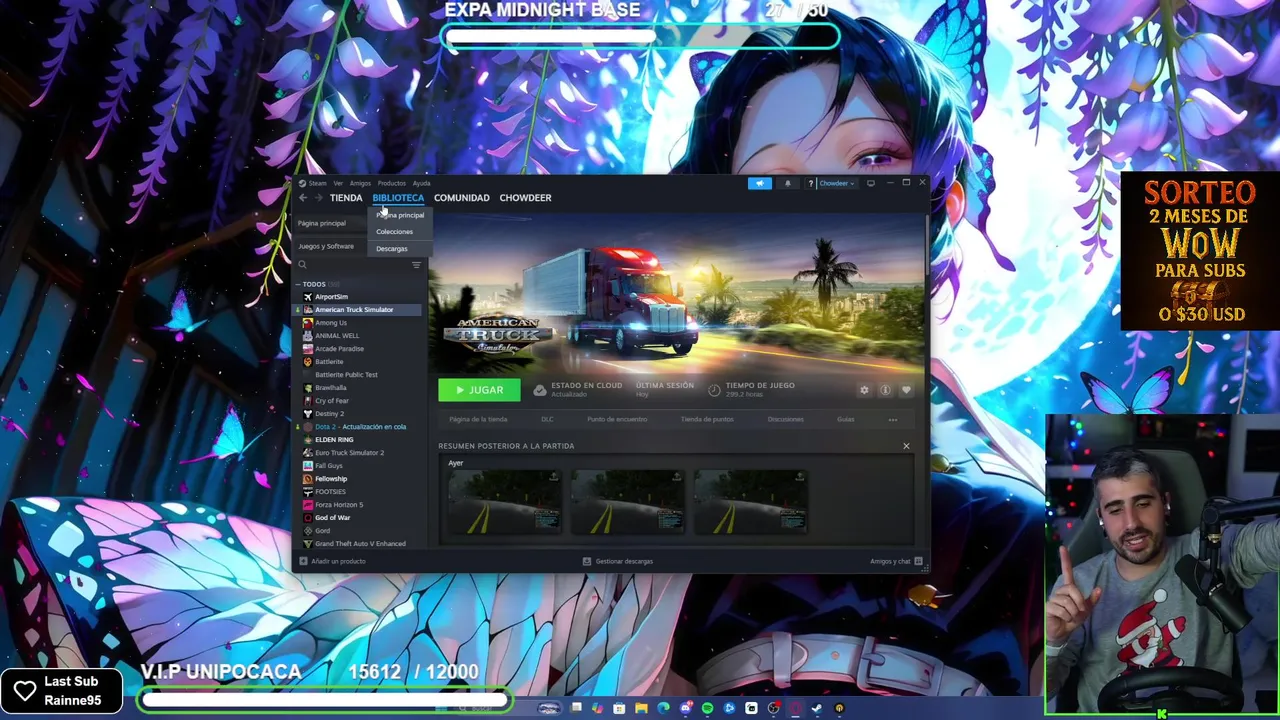Screen dimensions: 1280x720
Task: Open more game links ellipsis menu
Action: tap(893, 420)
